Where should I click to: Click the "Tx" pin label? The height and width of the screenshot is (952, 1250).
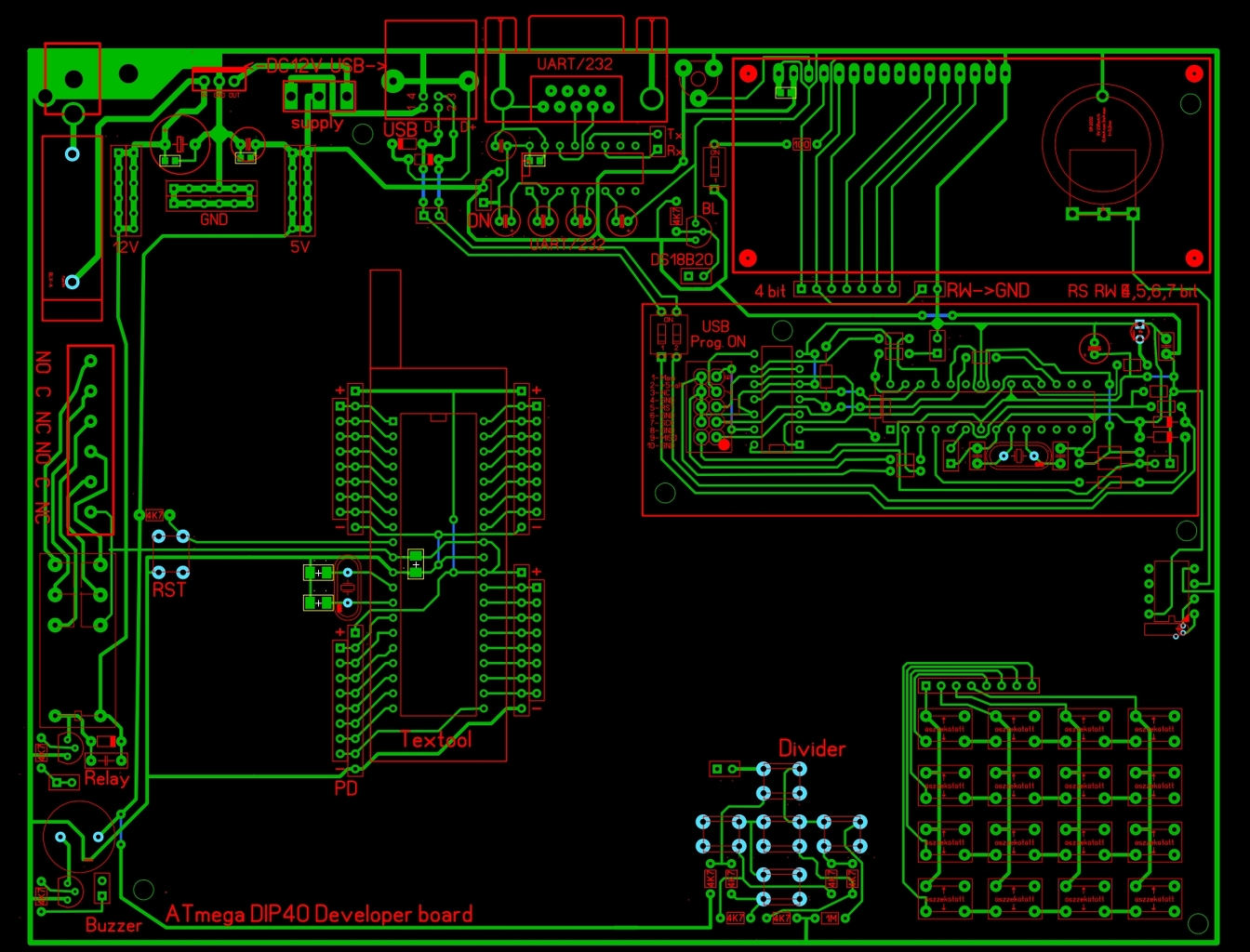[674, 135]
